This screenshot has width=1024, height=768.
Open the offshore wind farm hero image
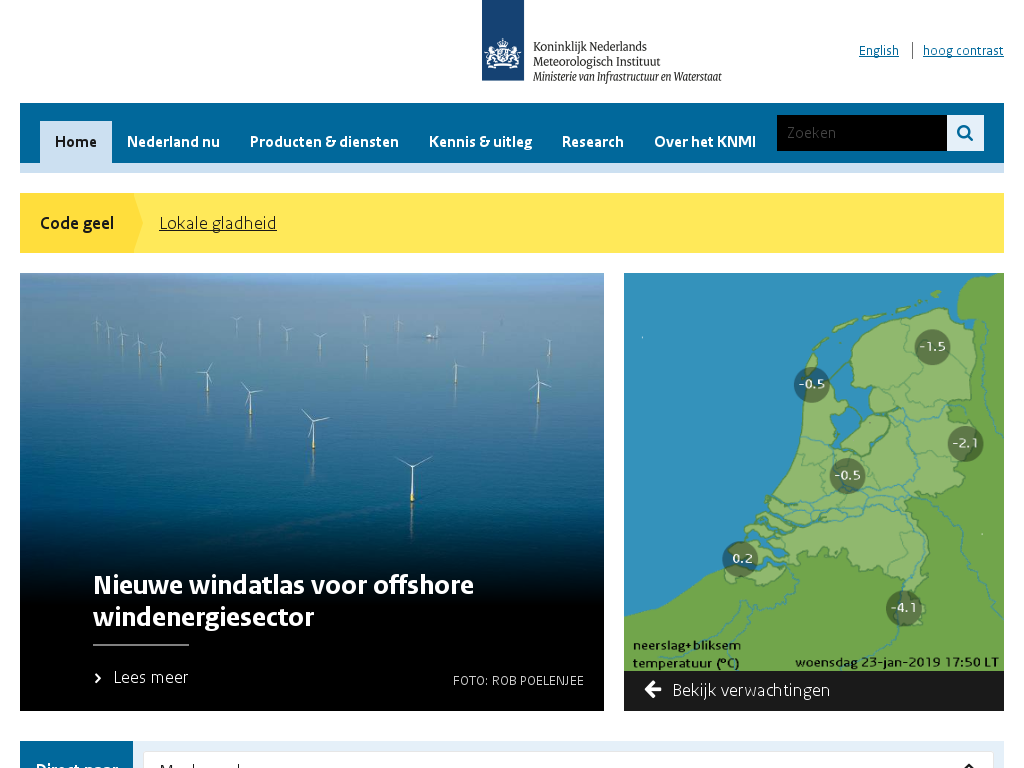point(311,420)
